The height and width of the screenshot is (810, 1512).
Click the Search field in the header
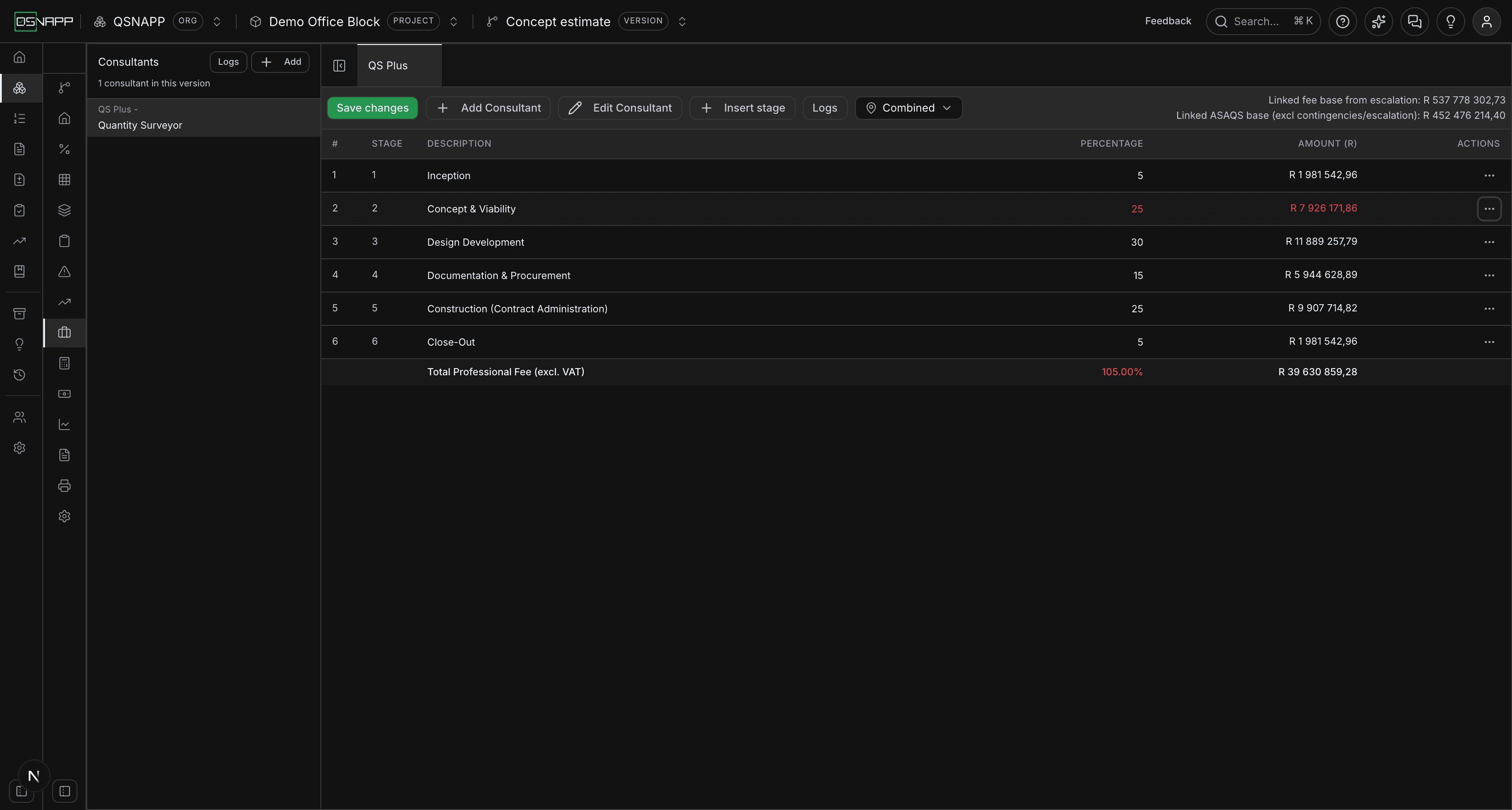click(x=1263, y=22)
